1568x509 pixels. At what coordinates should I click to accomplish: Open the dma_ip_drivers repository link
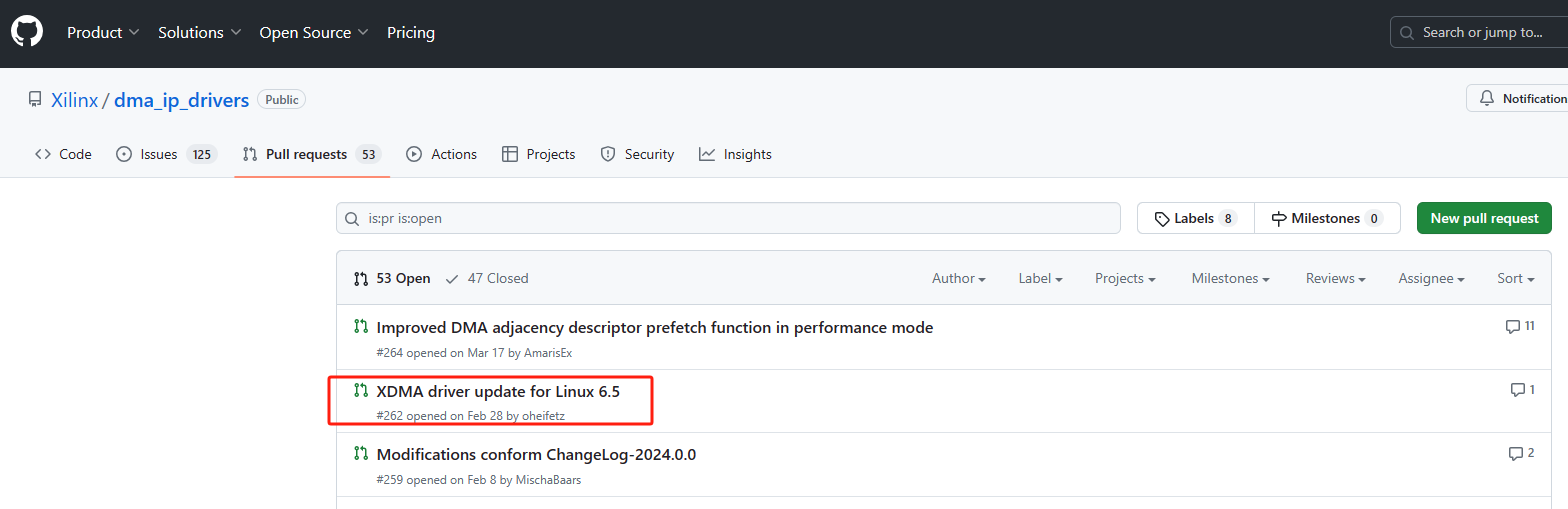(181, 100)
